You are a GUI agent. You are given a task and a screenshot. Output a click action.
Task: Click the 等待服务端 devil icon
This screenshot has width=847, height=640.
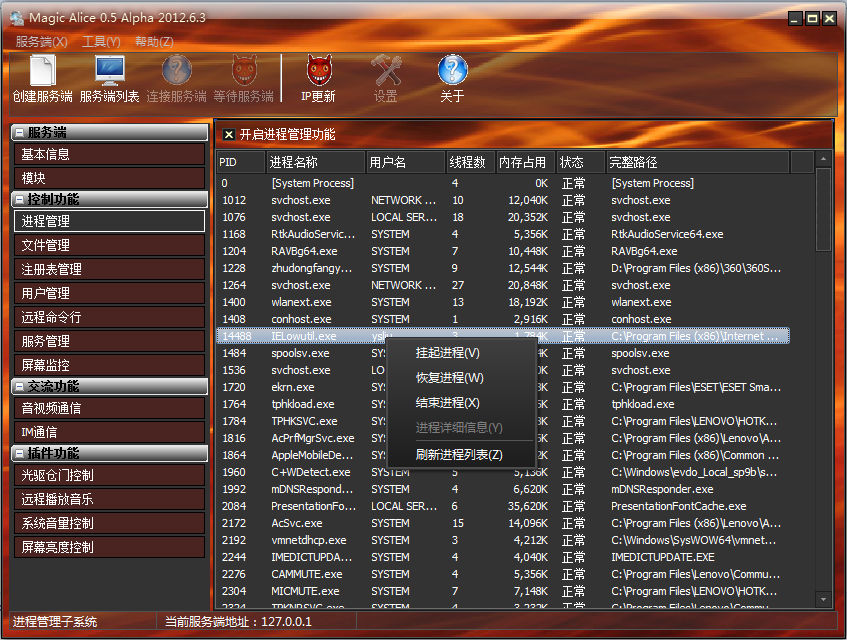tap(244, 70)
